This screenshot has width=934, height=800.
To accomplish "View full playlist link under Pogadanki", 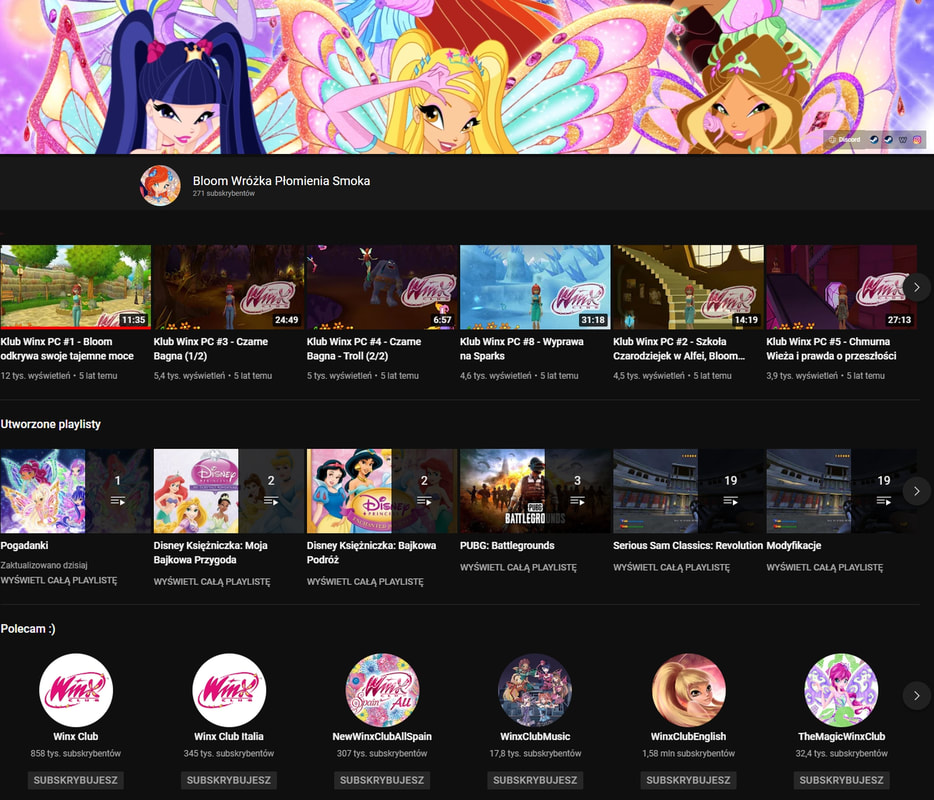I will point(59,580).
